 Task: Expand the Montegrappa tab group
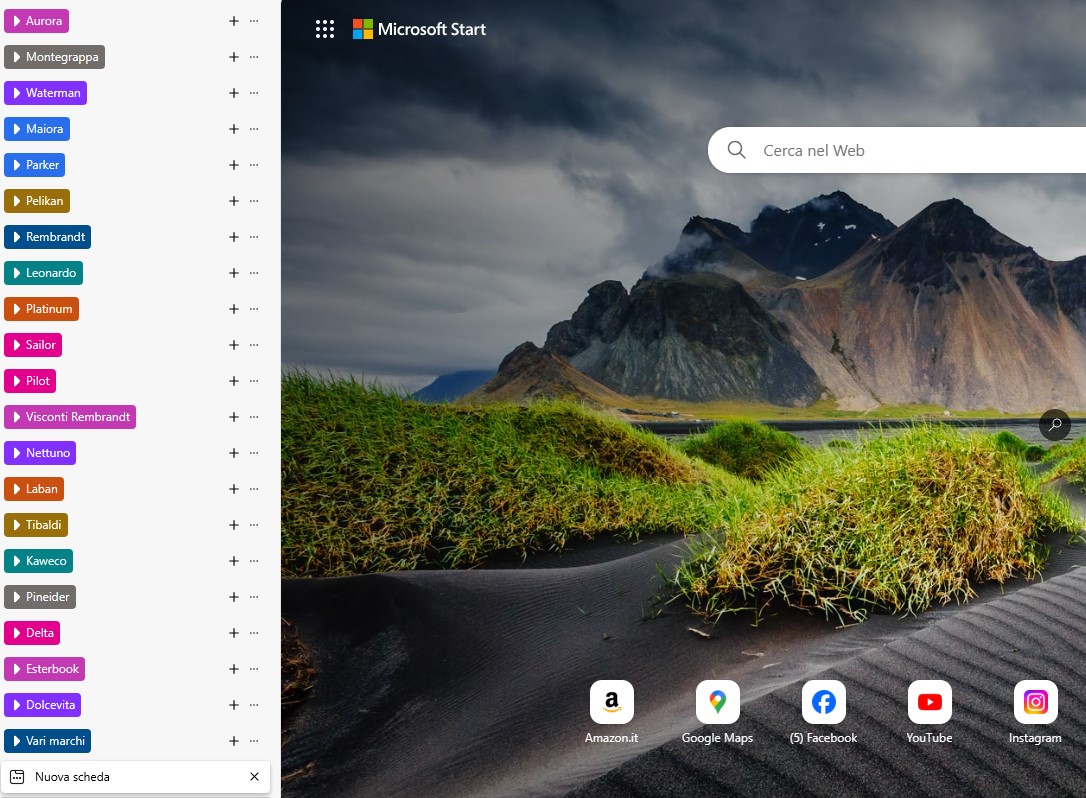[55, 57]
